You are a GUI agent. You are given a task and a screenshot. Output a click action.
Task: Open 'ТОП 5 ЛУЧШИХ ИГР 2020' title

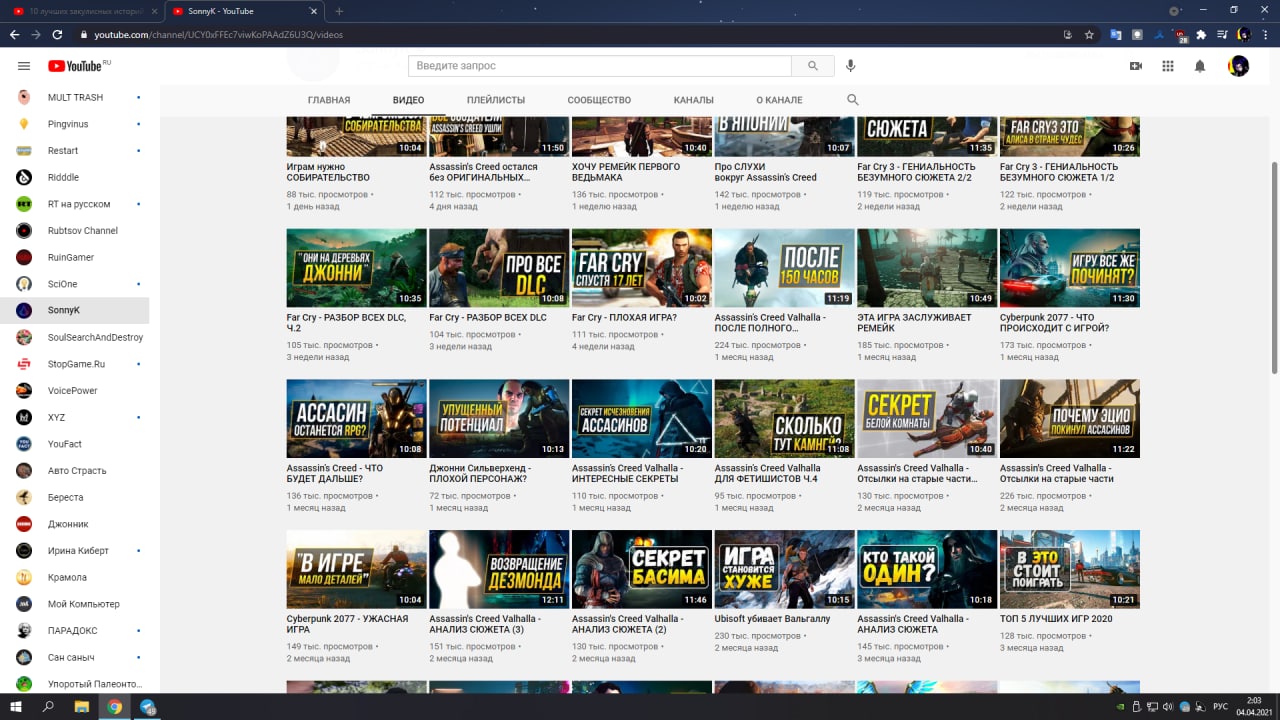click(x=1056, y=618)
